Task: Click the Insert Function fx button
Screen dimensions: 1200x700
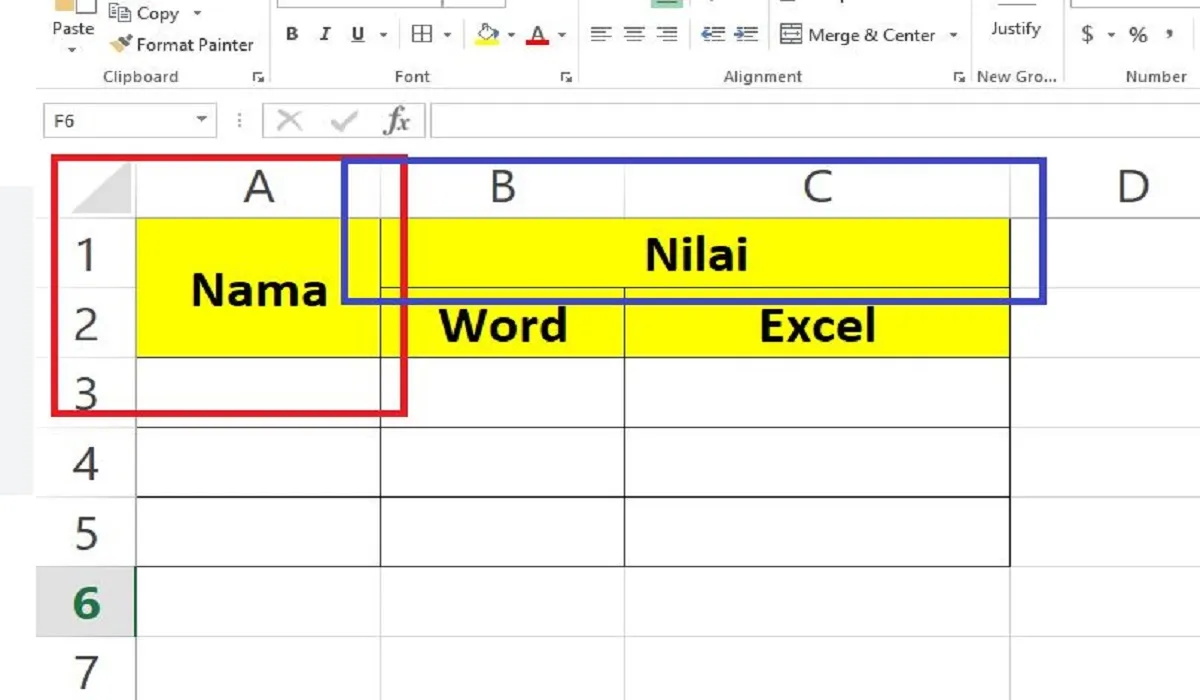Action: (x=398, y=119)
